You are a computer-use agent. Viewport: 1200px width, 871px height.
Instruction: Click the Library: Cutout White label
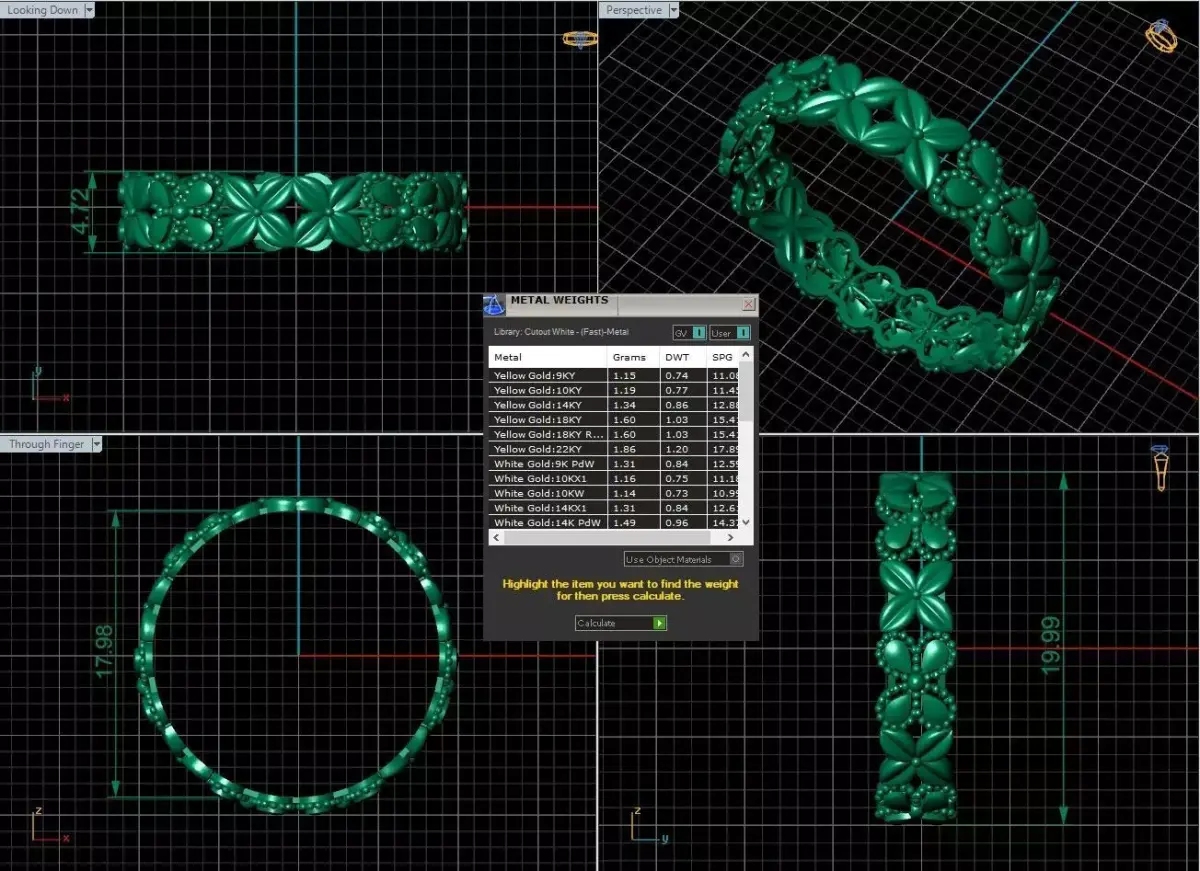[x=561, y=332]
